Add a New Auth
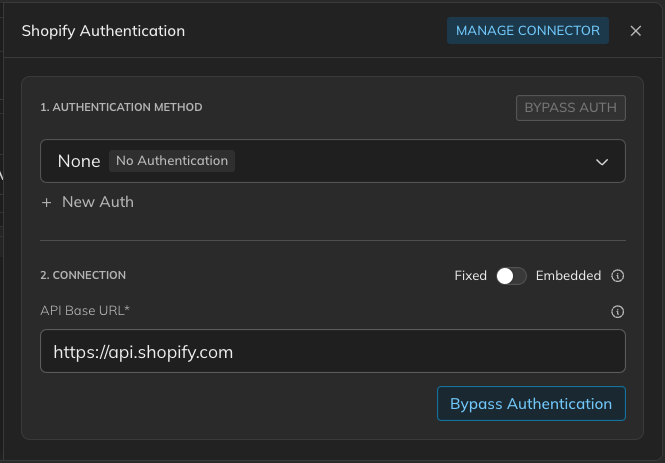665x463 pixels. 87,202
